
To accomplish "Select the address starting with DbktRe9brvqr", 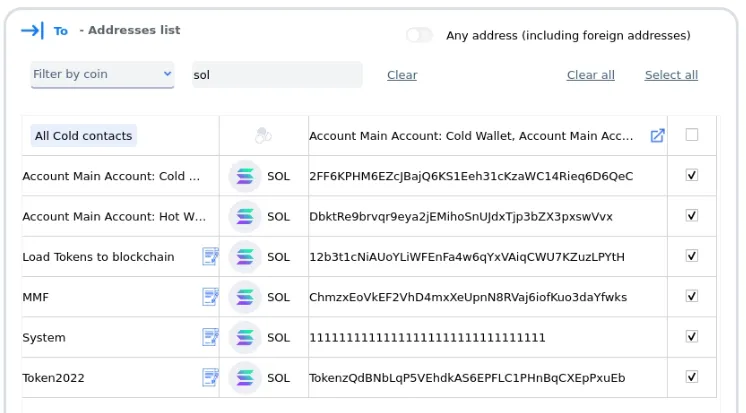I will [461, 216].
